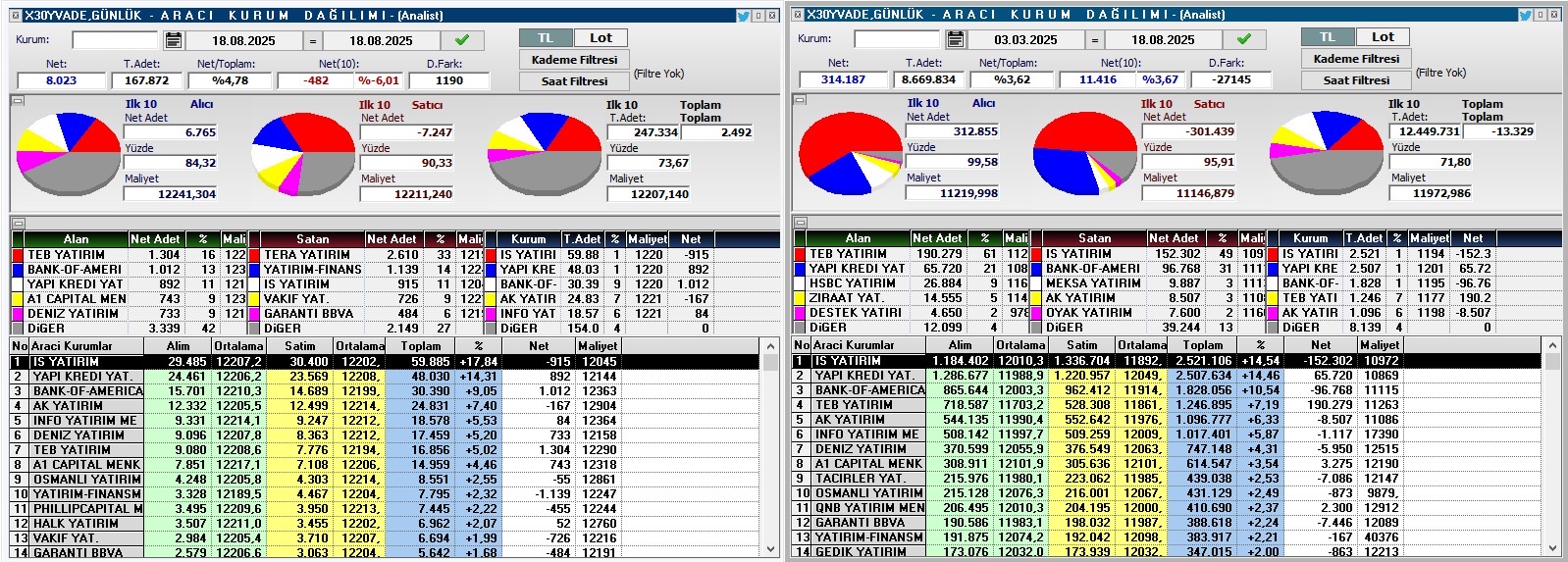Sort by Toplam column in right bottom table
Viewport: 1568px width, 562px height.
pyautogui.click(x=1203, y=345)
